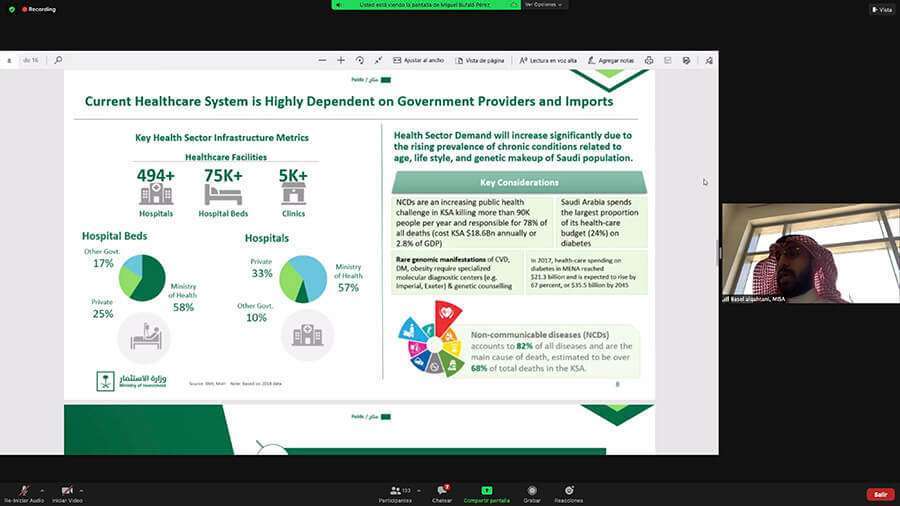Select Vista de página

click(480, 60)
